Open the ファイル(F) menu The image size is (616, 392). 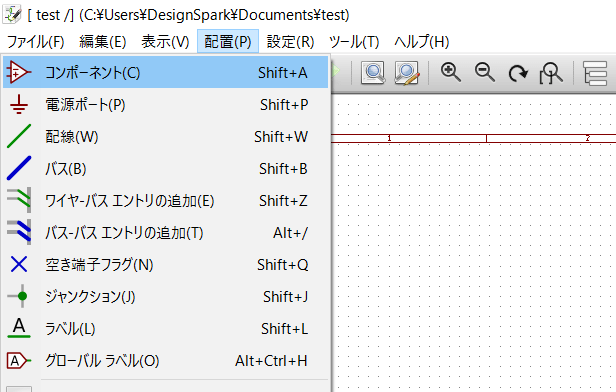coord(35,42)
